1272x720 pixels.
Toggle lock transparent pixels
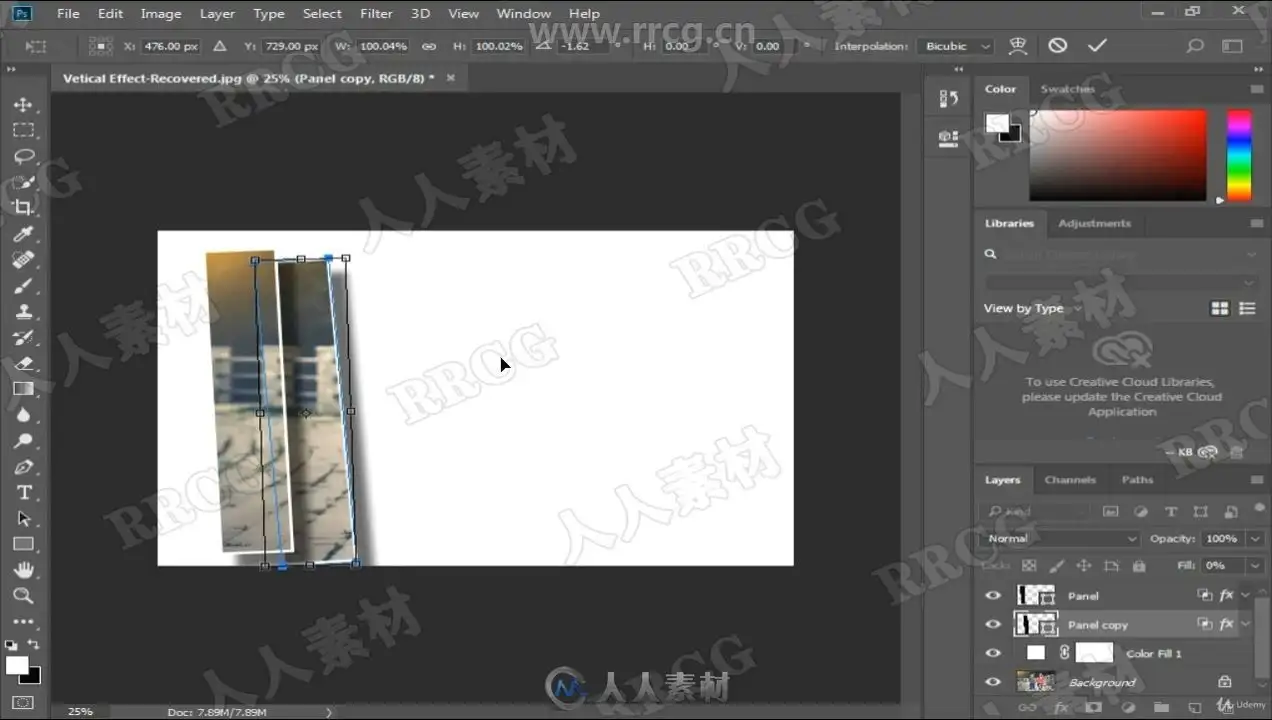[x=1029, y=566]
